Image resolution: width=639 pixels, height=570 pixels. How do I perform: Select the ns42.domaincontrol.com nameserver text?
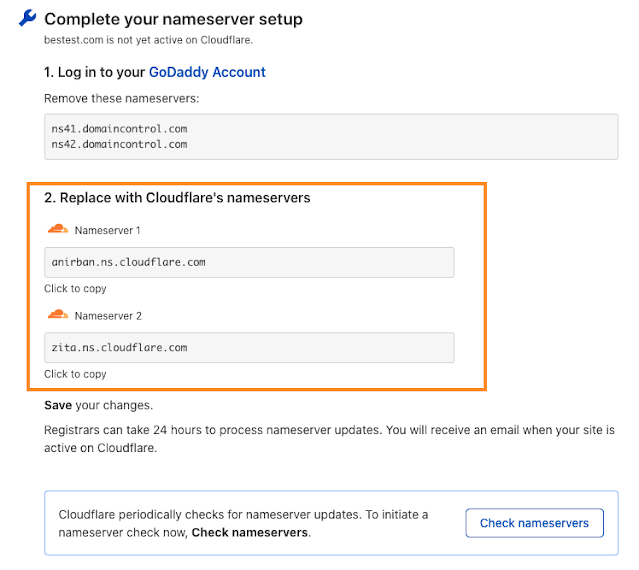tap(119, 144)
